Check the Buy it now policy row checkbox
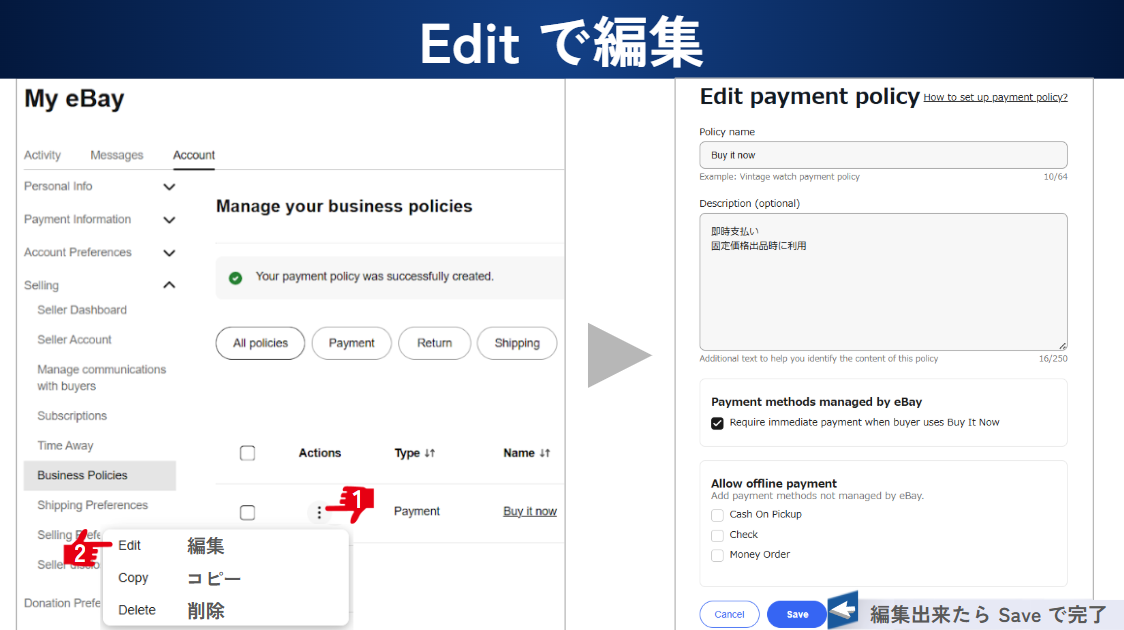Image resolution: width=1124 pixels, height=630 pixels. [x=247, y=512]
